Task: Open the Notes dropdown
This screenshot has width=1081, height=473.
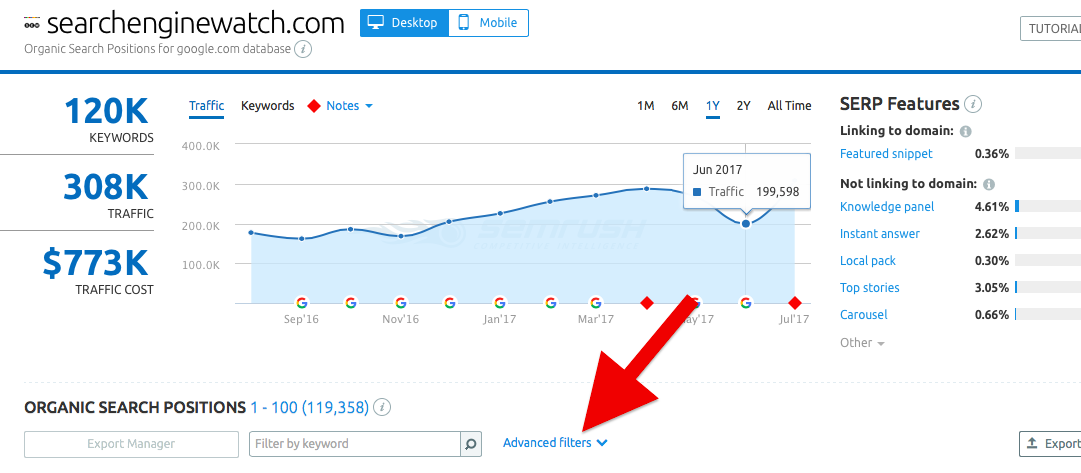Action: (341, 105)
